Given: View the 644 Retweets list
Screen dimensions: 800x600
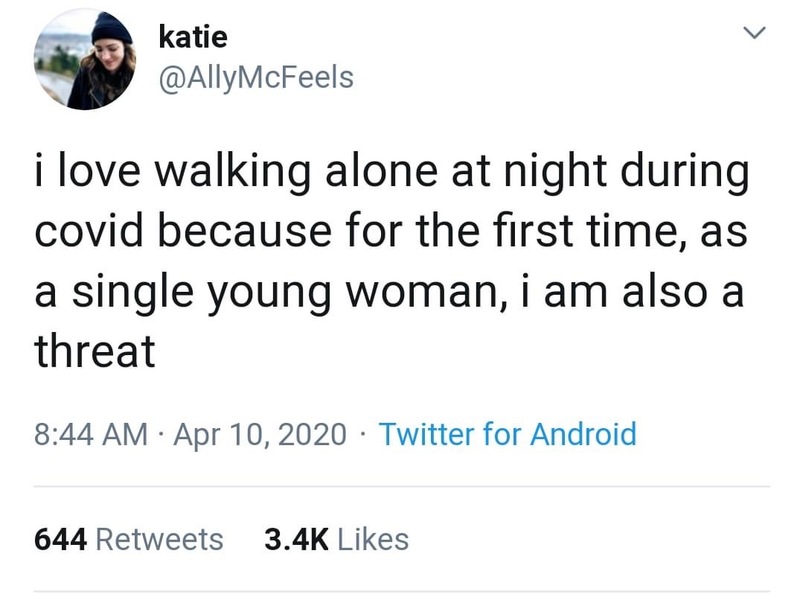Looking at the screenshot, I should (x=129, y=539).
